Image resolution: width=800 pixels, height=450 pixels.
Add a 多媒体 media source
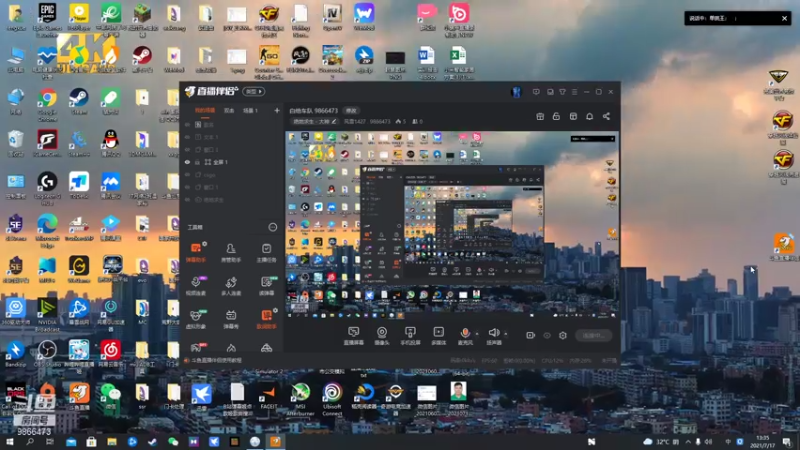(x=438, y=336)
